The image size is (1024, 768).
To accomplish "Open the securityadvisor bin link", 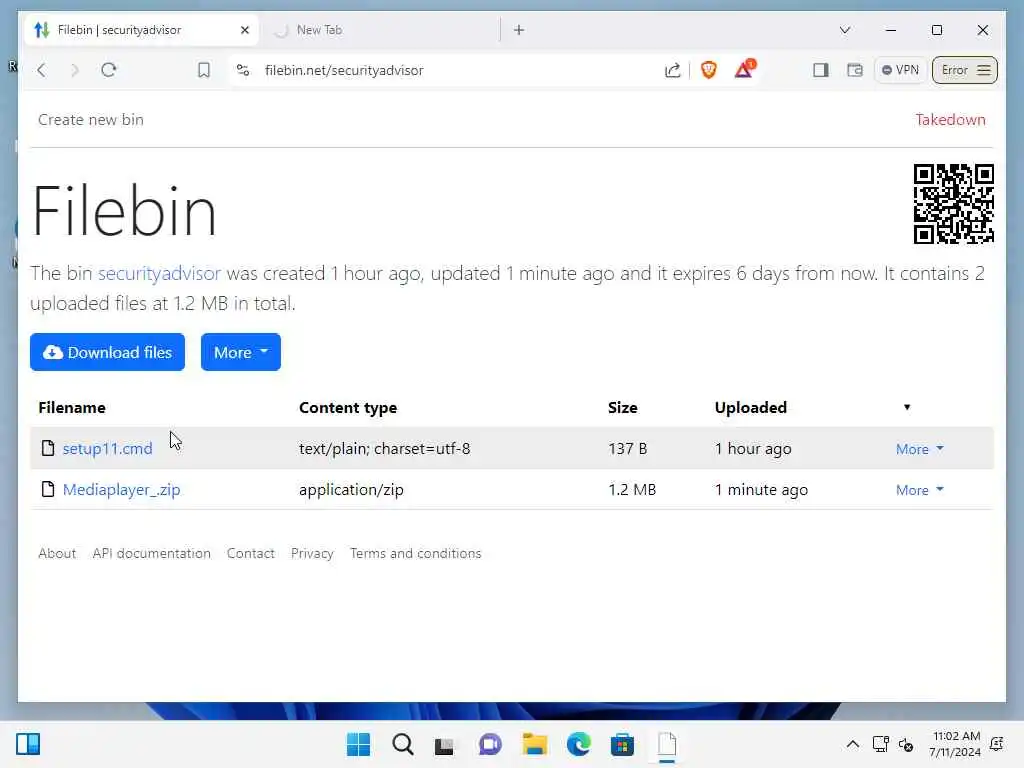I will [159, 273].
